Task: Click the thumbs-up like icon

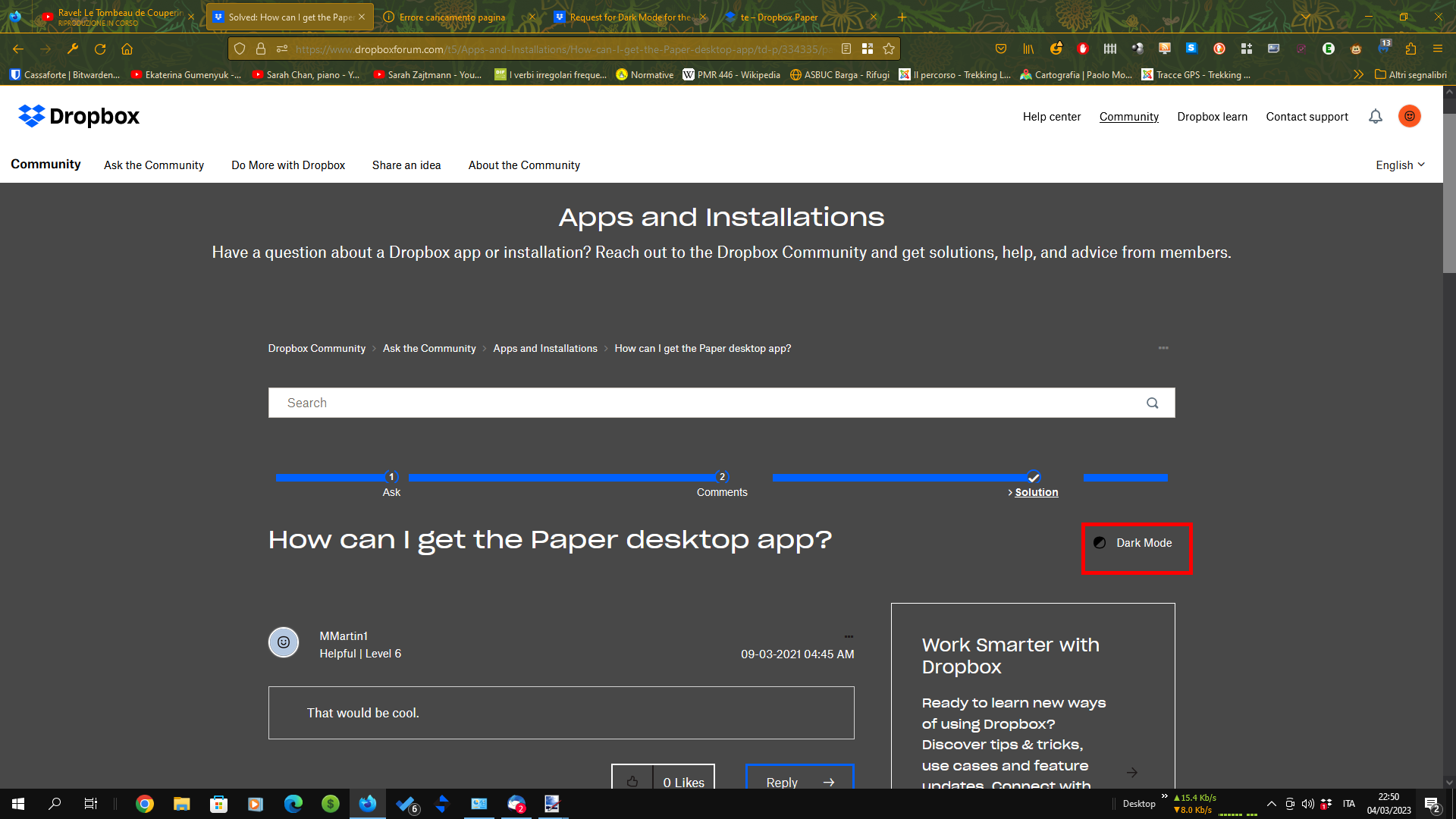Action: pyautogui.click(x=632, y=782)
